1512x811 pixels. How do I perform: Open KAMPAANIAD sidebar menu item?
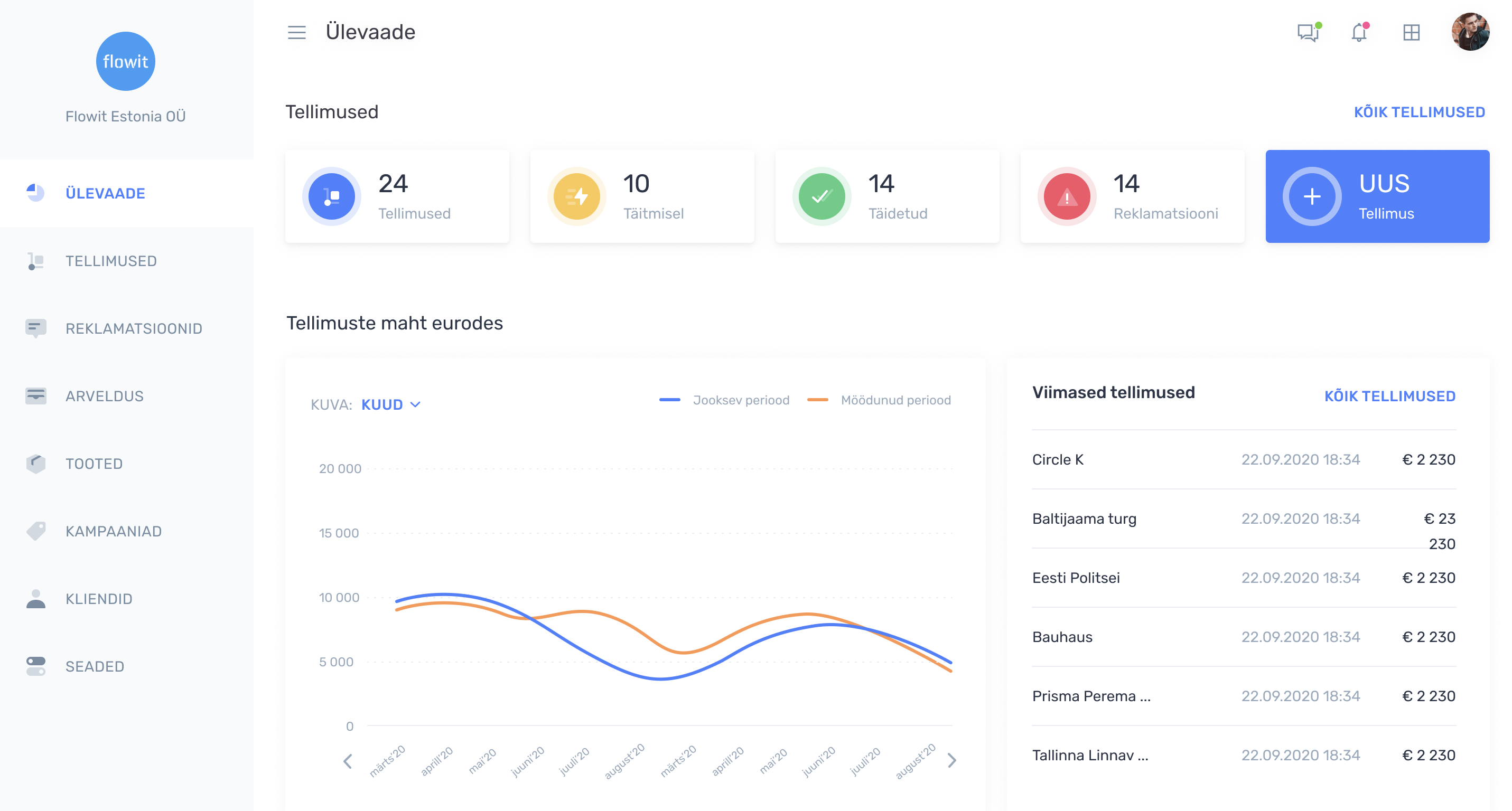tap(127, 531)
